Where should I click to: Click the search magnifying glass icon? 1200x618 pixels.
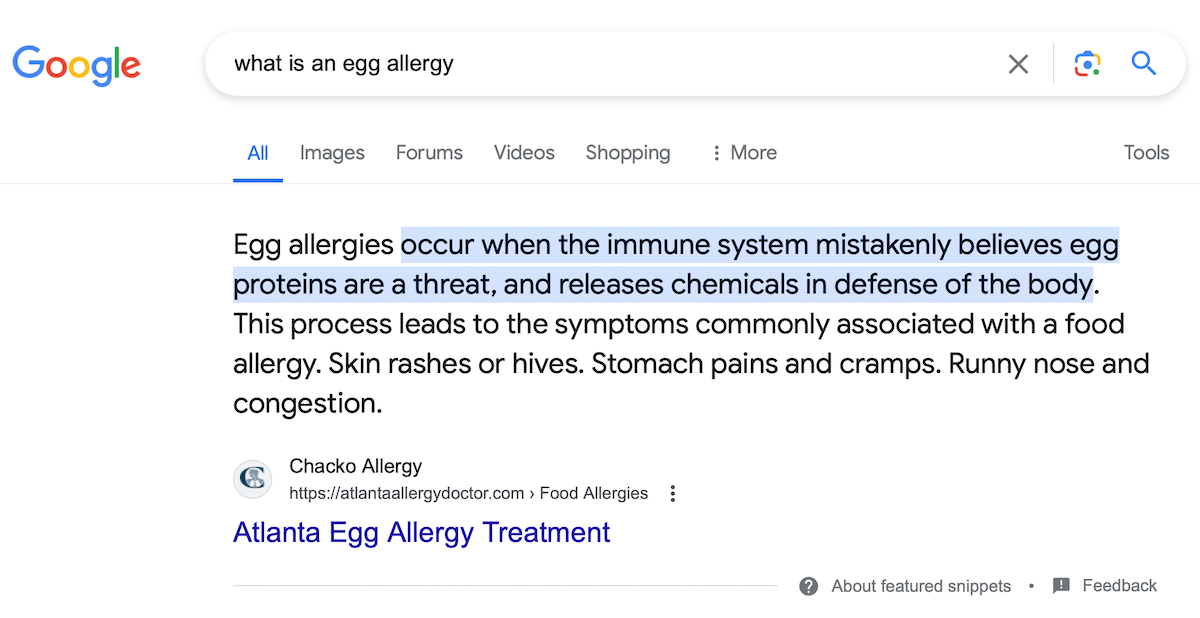click(1143, 63)
